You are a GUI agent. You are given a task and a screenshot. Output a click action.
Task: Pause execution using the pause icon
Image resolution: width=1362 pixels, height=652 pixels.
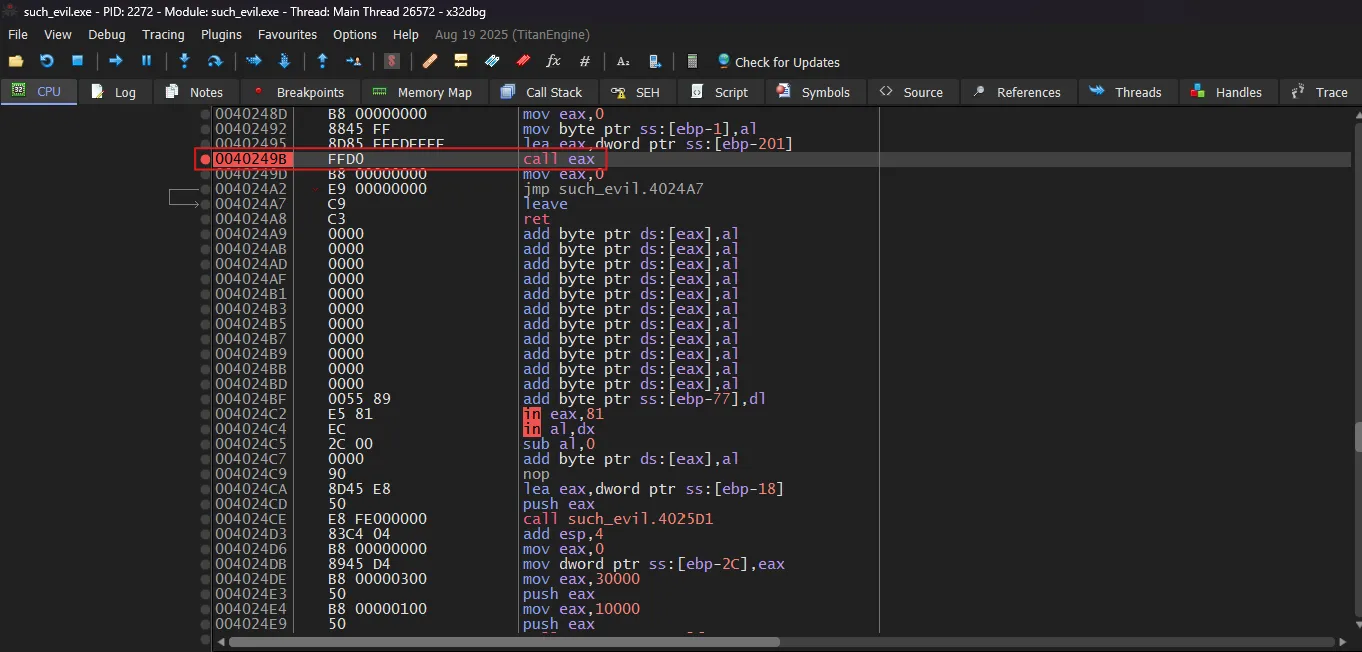(146, 61)
